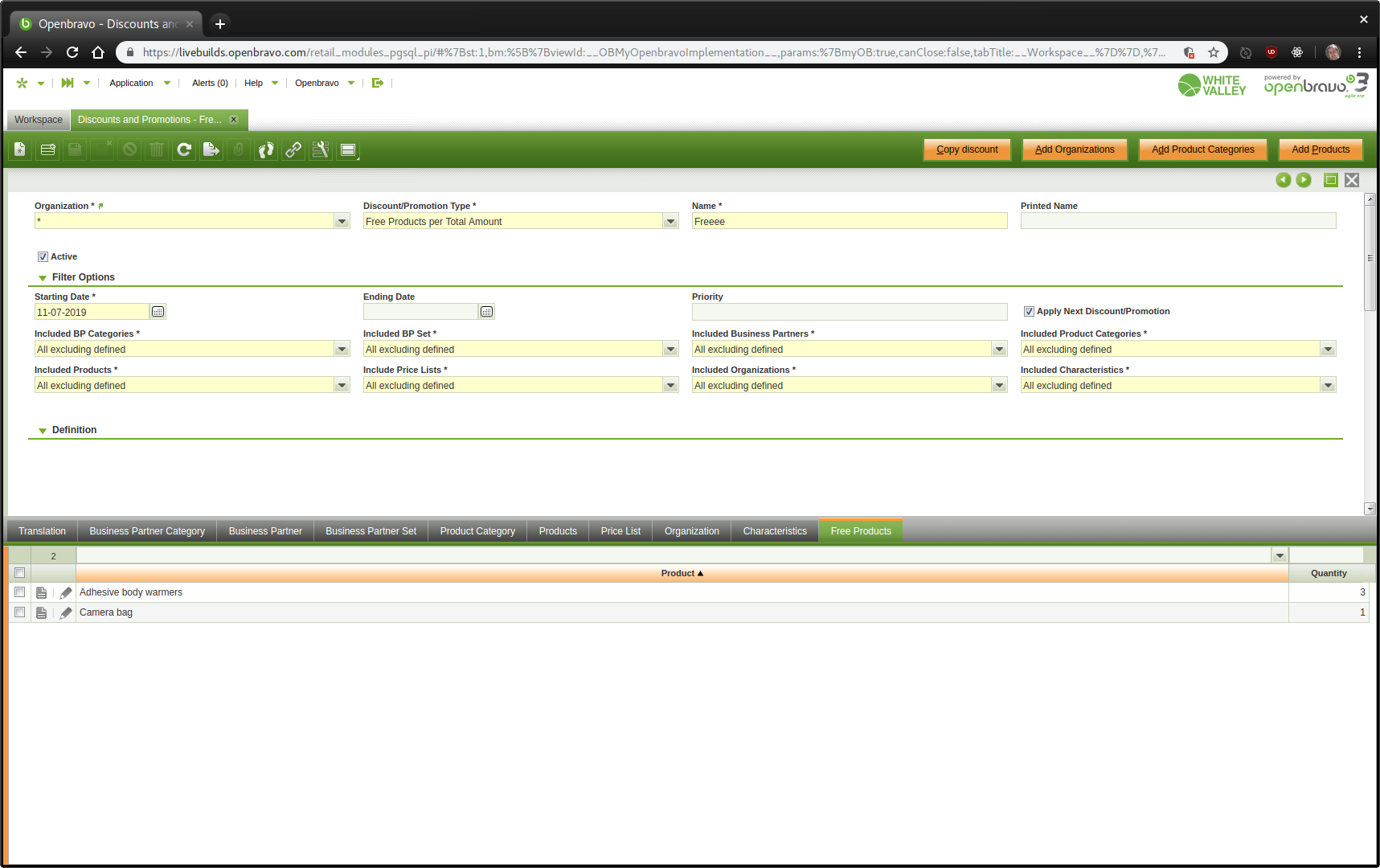
Task: Uncheck the Active checkbox
Action: (x=43, y=257)
